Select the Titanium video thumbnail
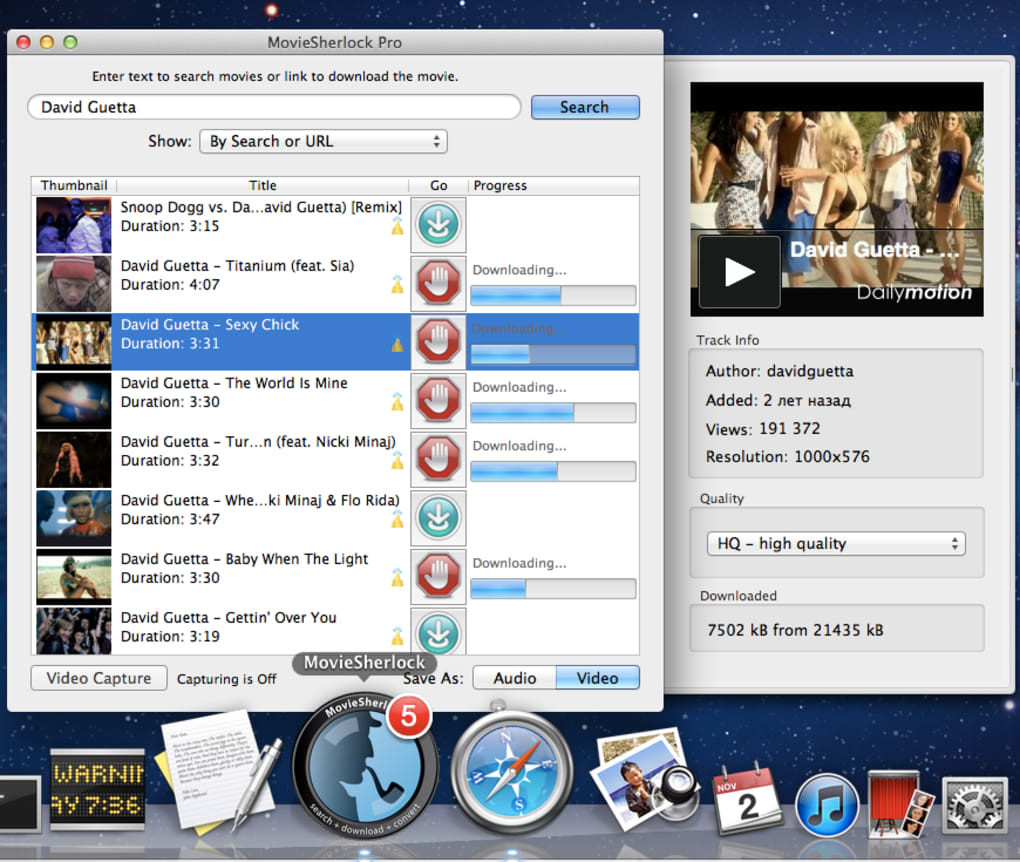Image resolution: width=1020 pixels, height=862 pixels. 74,284
